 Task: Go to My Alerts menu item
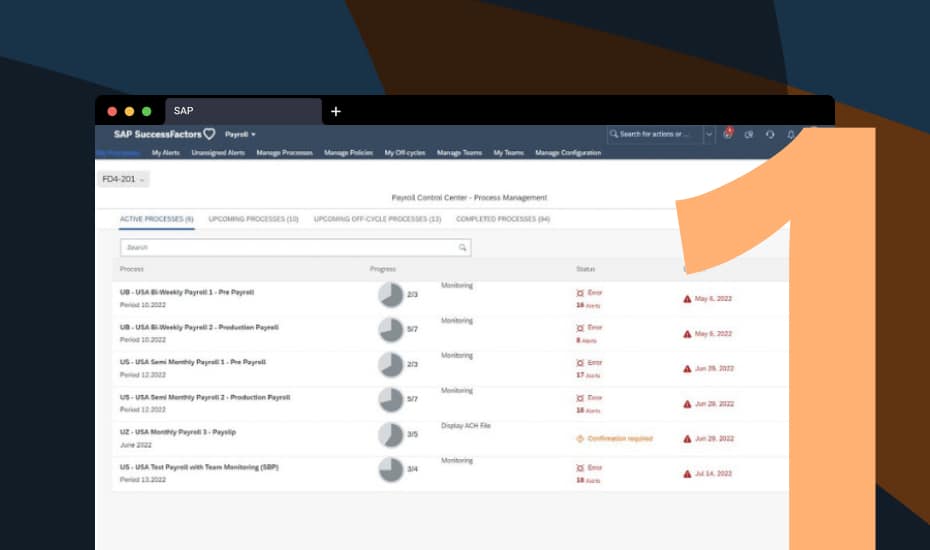tap(165, 152)
